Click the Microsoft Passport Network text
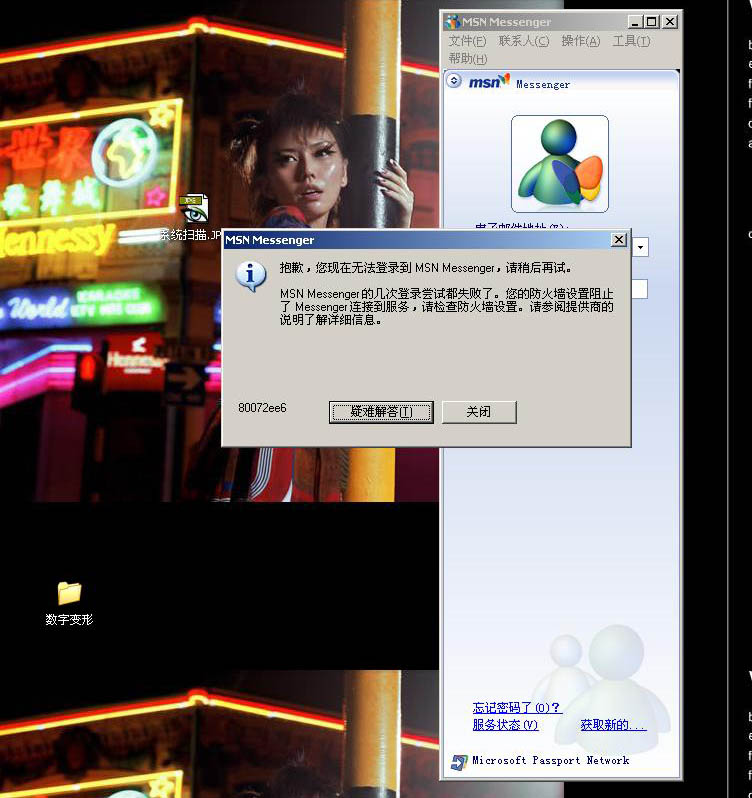752x798 pixels. (551, 760)
